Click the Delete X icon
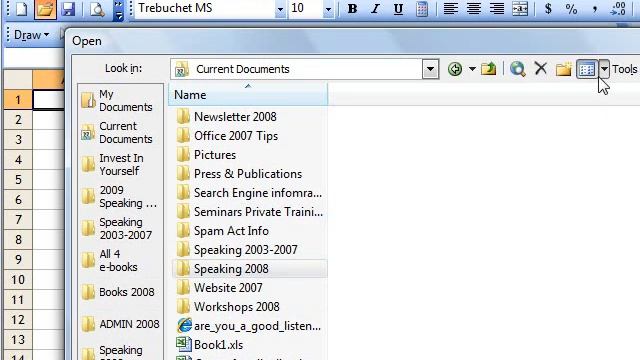 click(541, 69)
